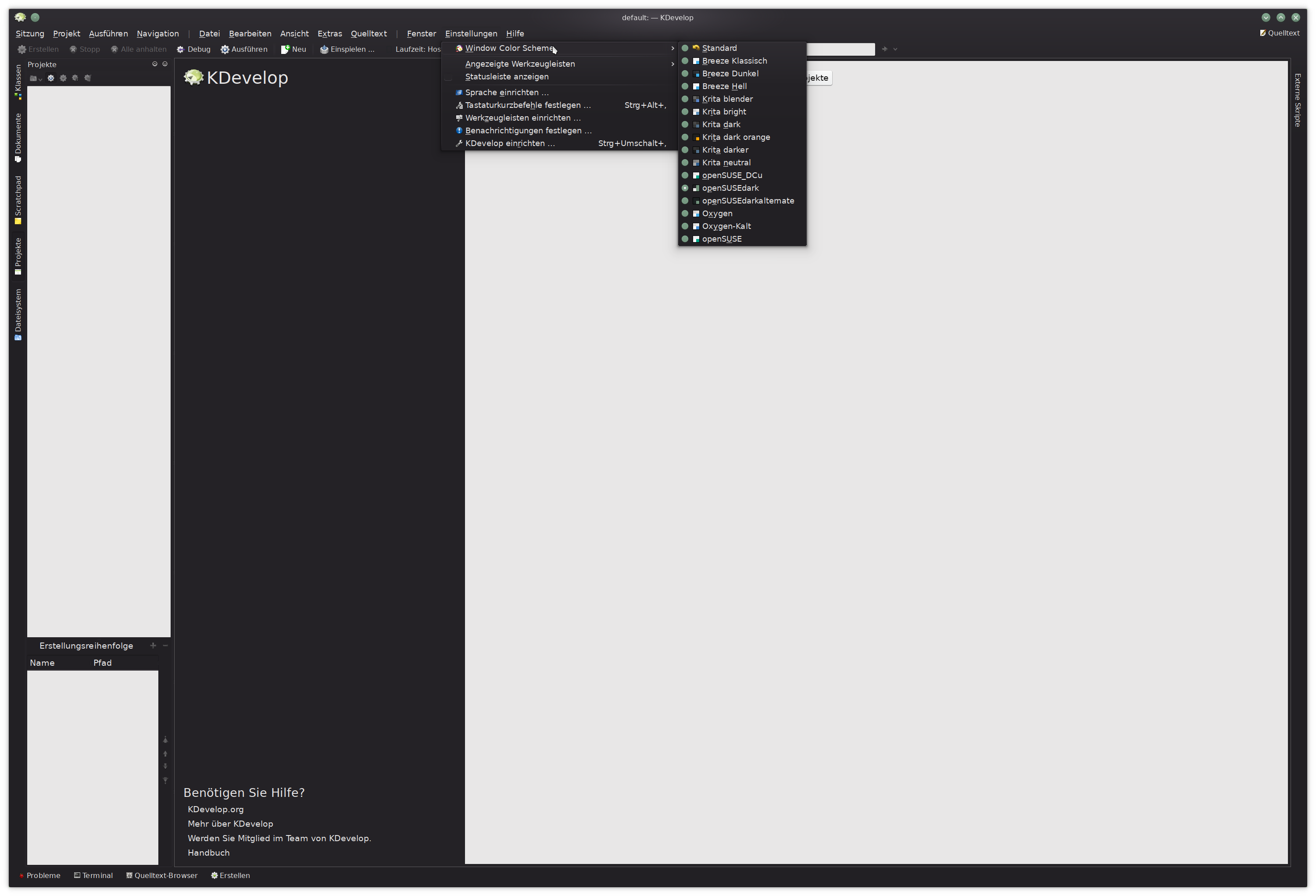Select Krita dark color scheme
1316x896 pixels.
click(x=742, y=125)
